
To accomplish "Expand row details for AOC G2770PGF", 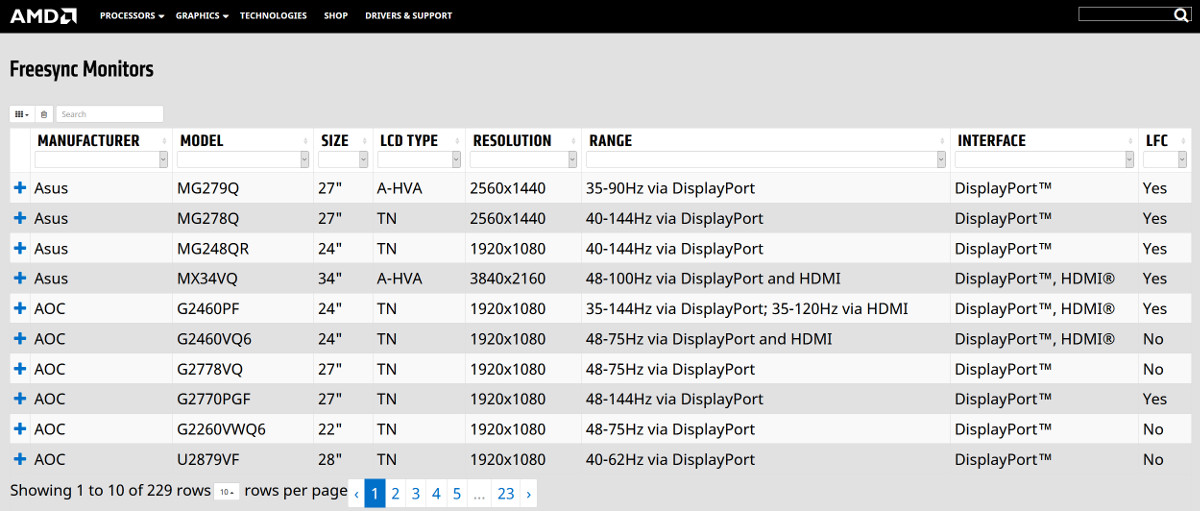I will (x=20, y=399).
